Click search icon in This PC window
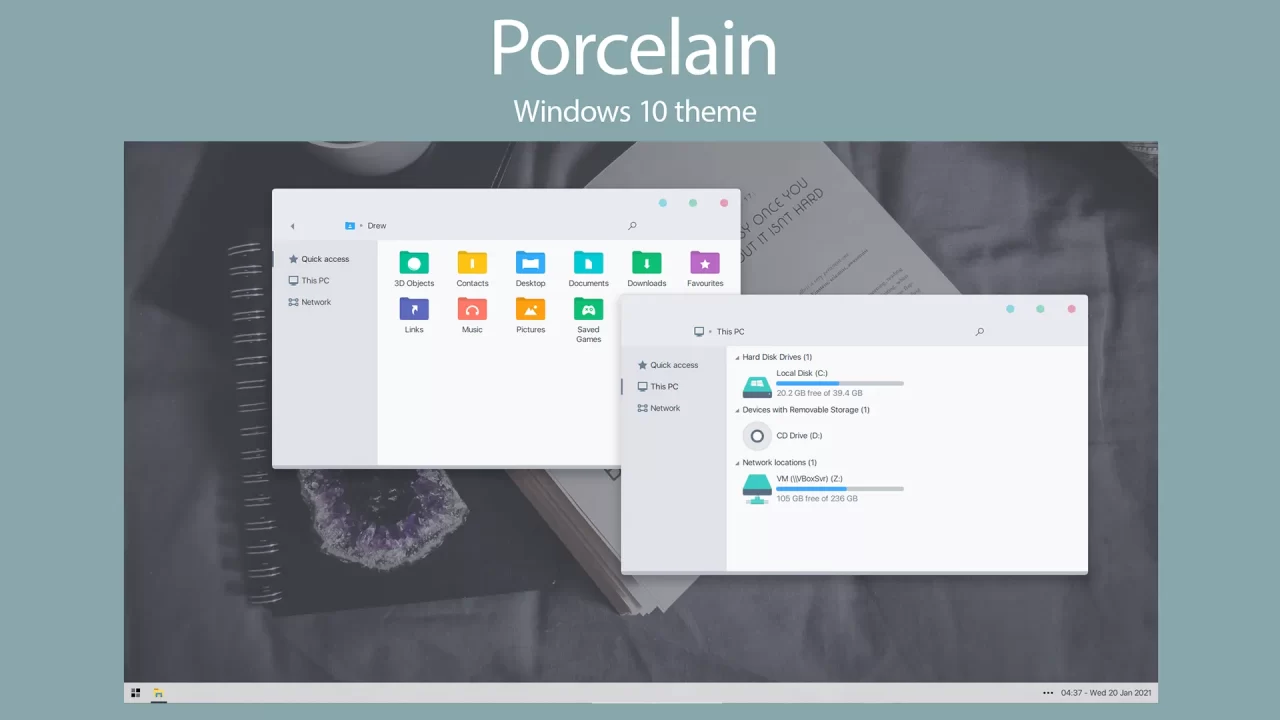1280x720 pixels. point(979,332)
